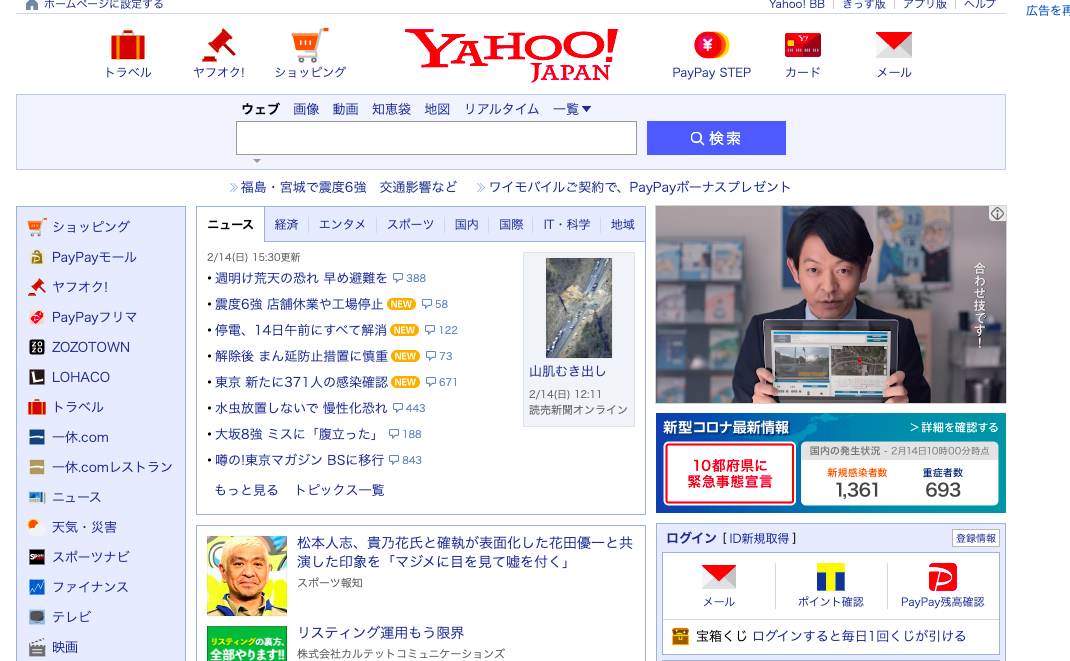Choose 画像 search type above search box
The height and width of the screenshot is (661, 1070).
pos(306,109)
